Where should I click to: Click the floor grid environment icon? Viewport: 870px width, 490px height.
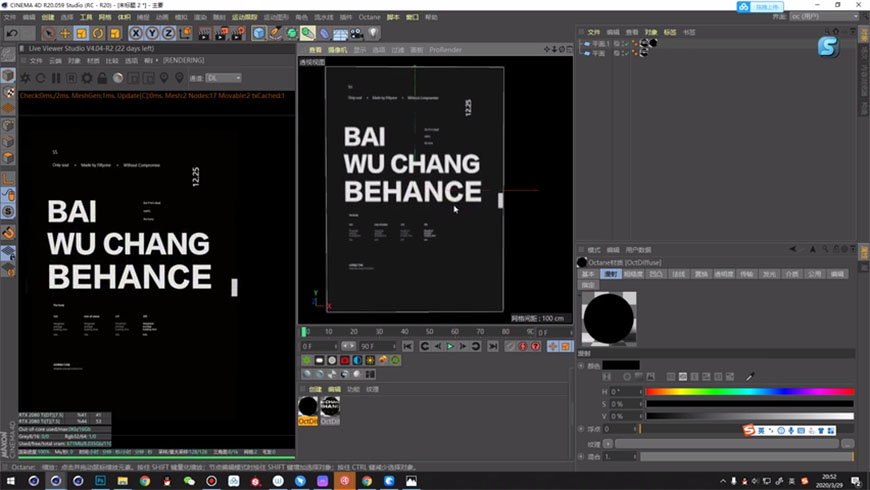340,33
